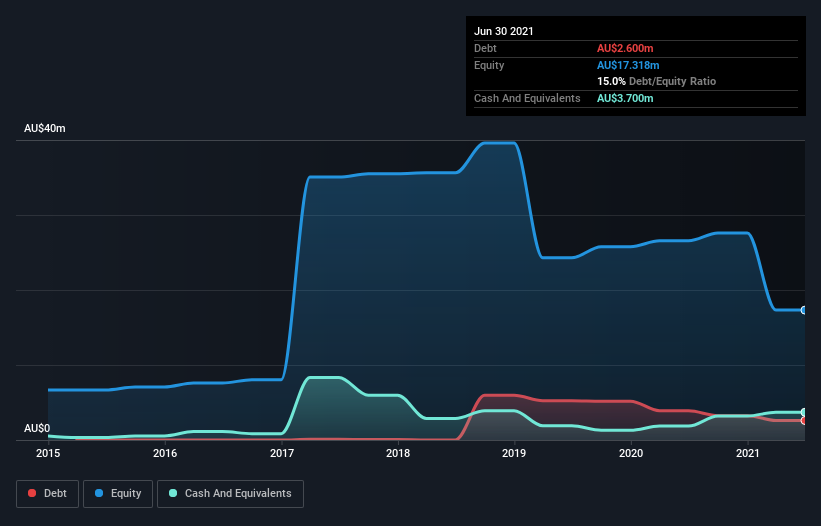821x526 pixels.
Task: Click the AU$2.600m debt value
Action: tap(625, 48)
